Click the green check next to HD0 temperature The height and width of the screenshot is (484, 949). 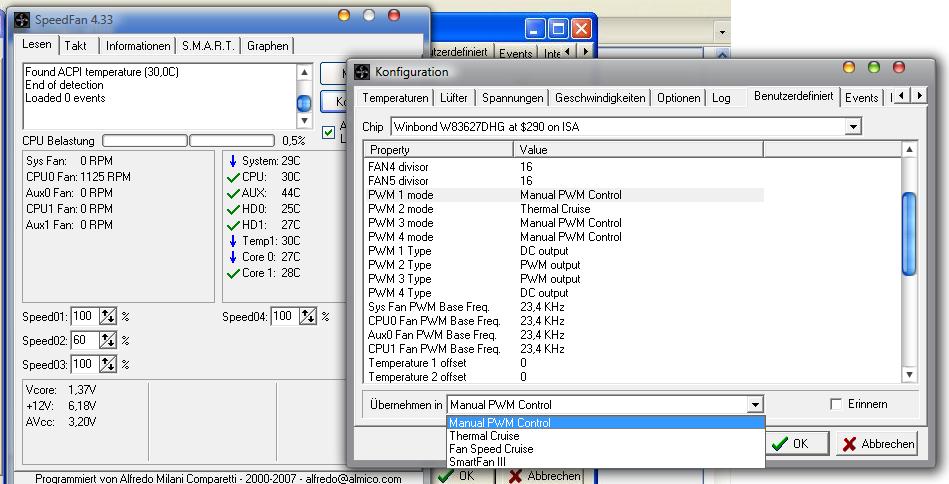[233, 209]
